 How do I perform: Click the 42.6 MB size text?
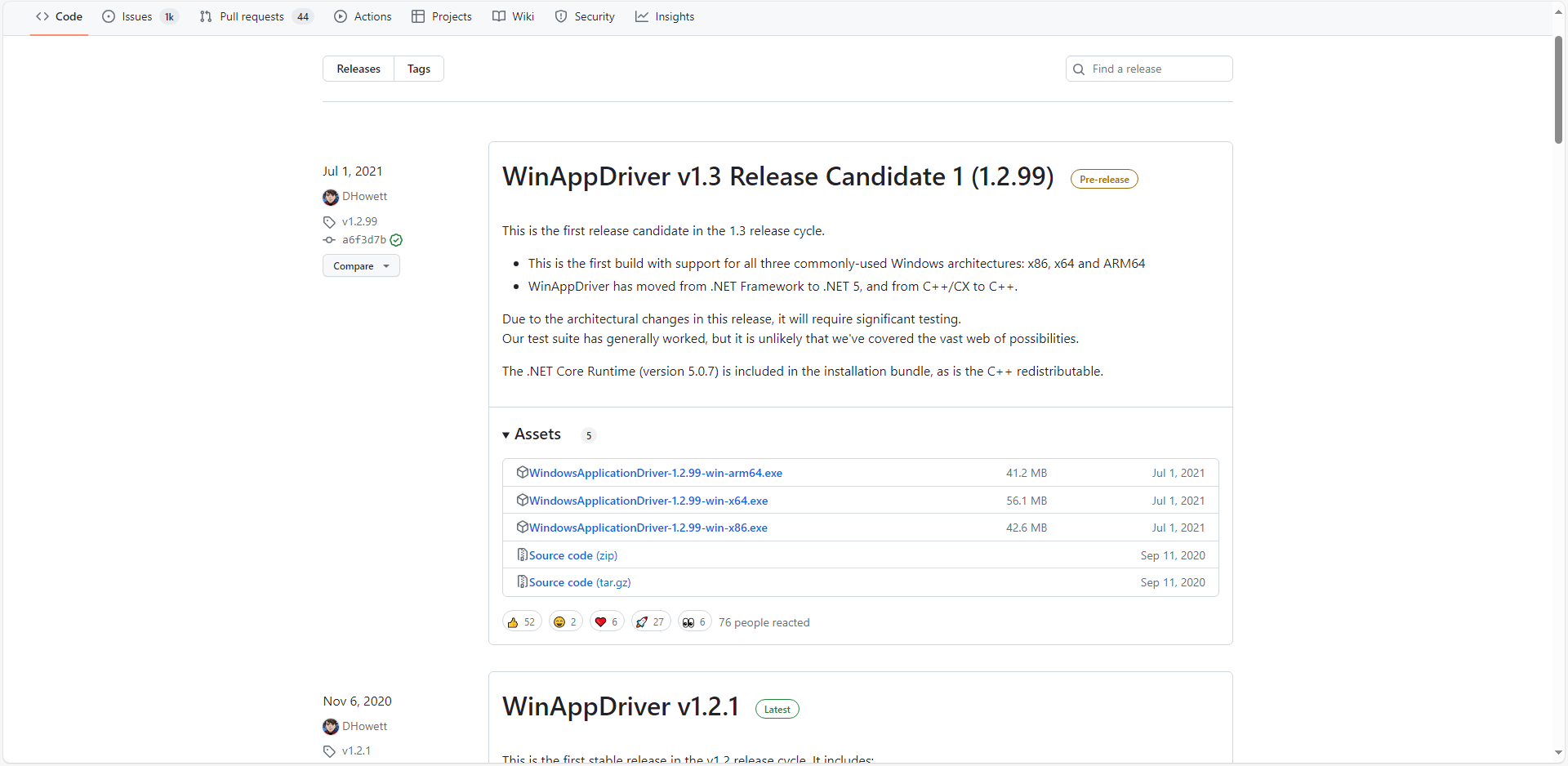click(1027, 528)
